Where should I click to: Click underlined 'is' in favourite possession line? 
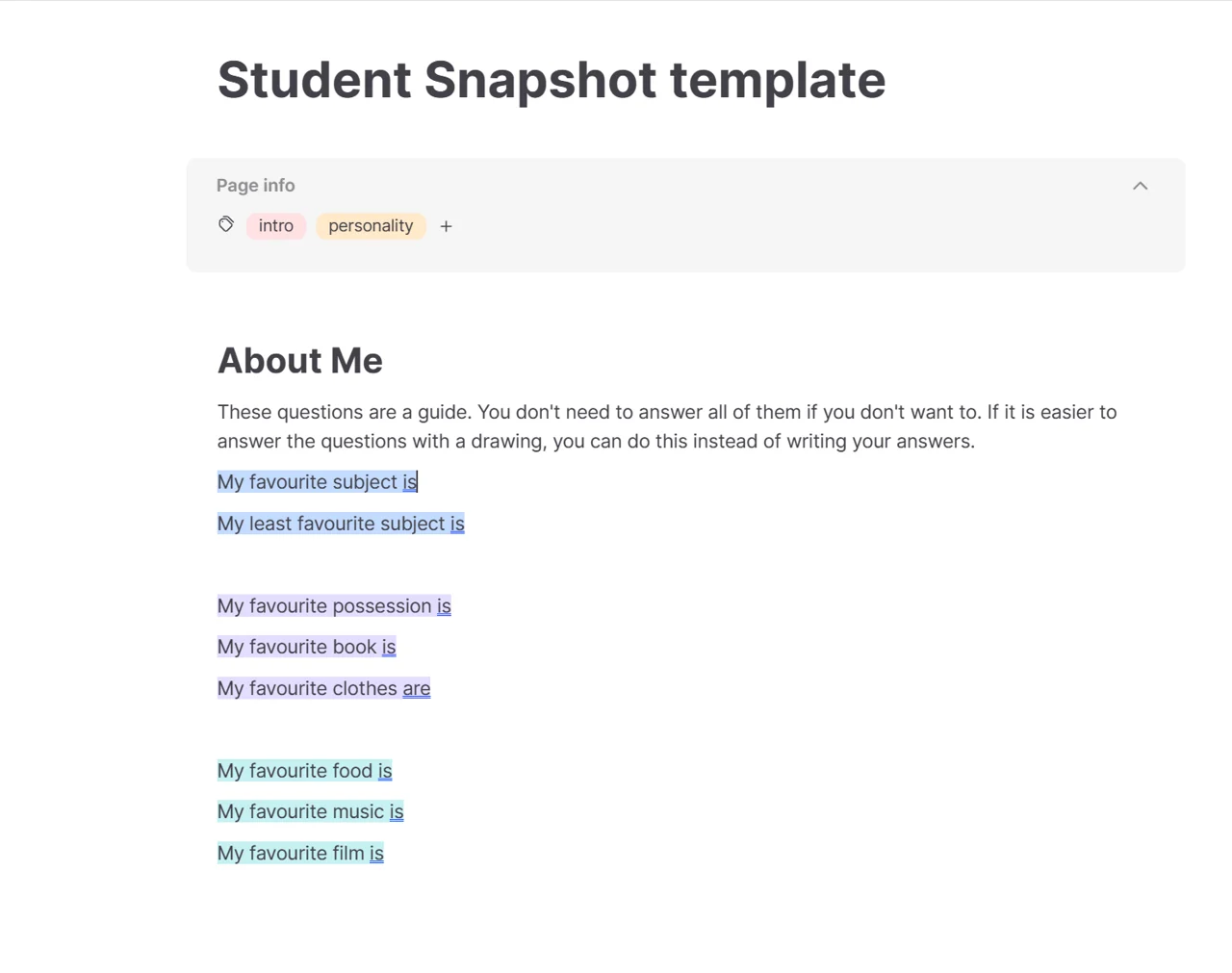coord(444,606)
